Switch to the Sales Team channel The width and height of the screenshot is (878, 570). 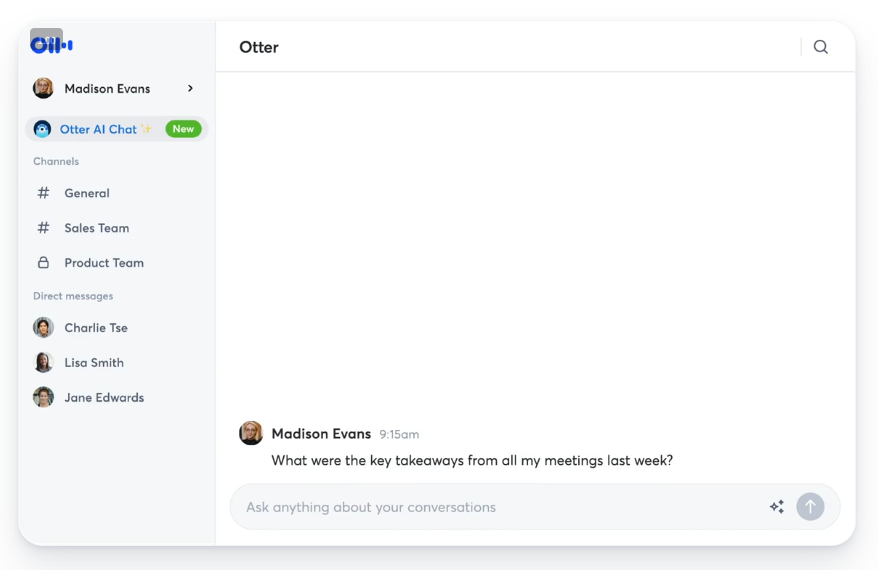(97, 228)
